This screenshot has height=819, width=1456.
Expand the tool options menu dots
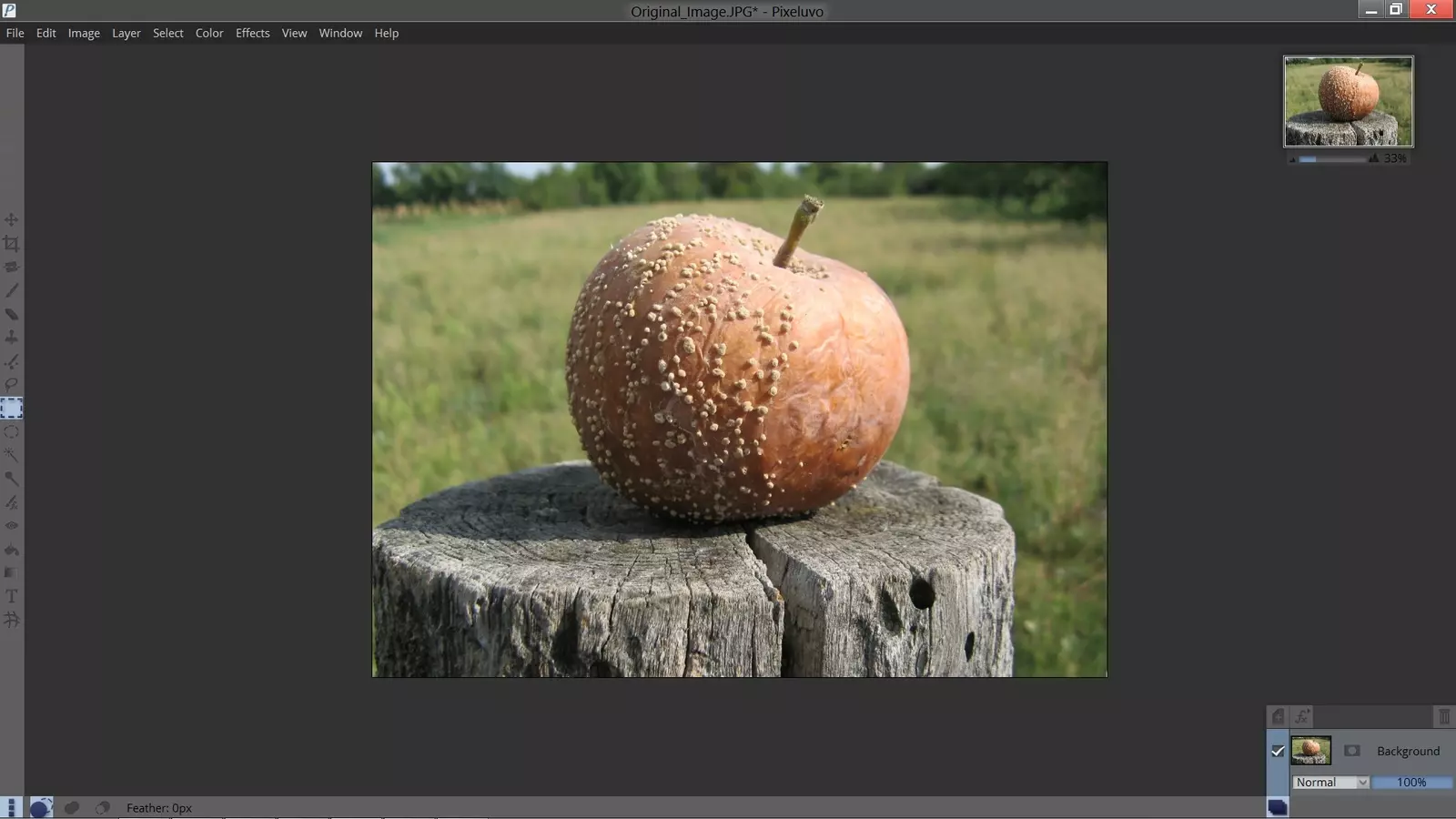(11, 808)
